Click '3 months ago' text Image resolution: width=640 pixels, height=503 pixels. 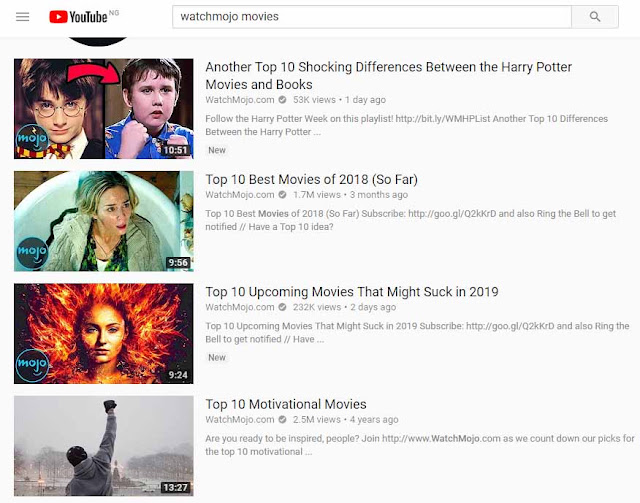(379, 195)
